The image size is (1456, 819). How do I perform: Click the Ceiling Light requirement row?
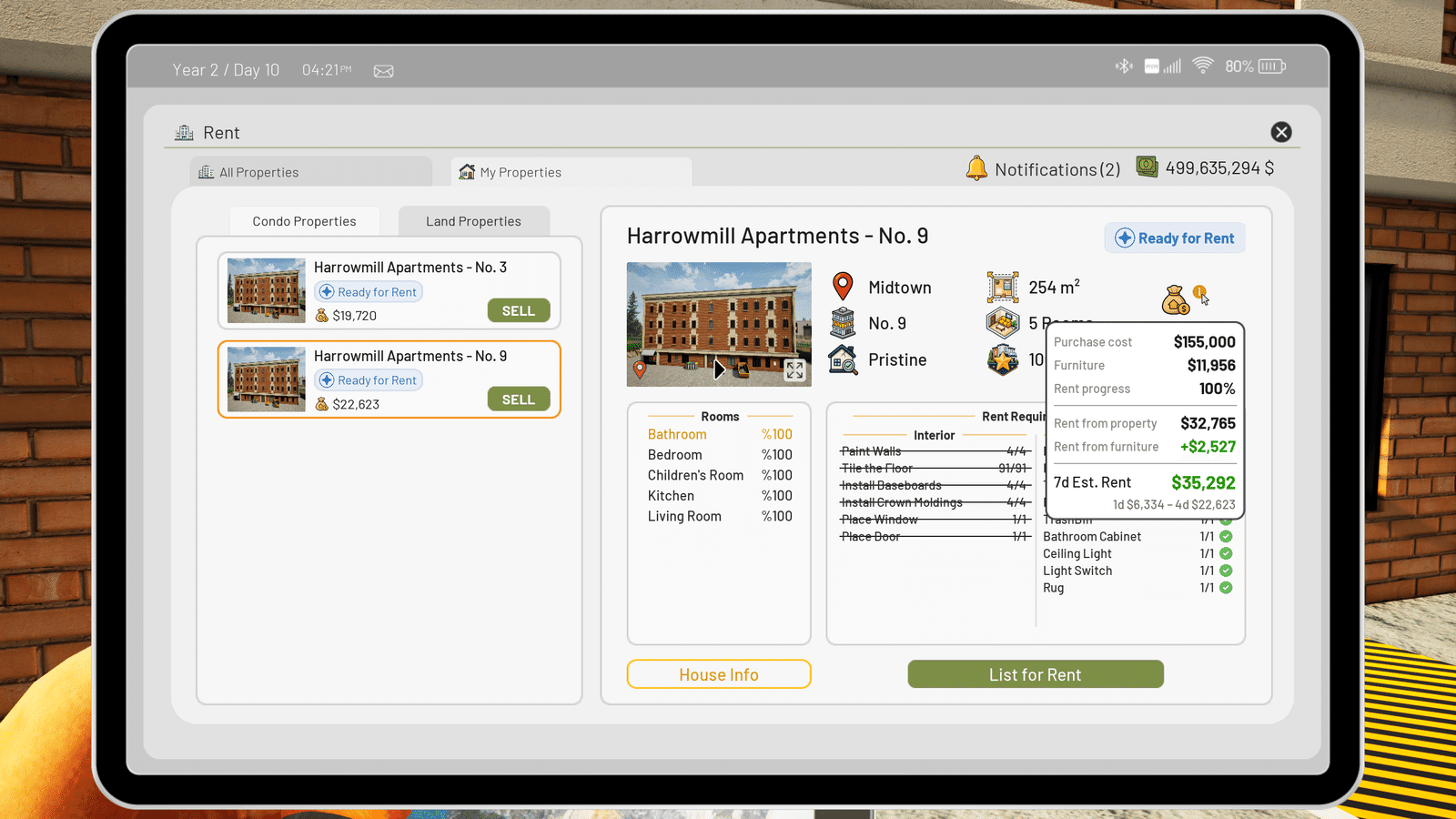(1137, 553)
